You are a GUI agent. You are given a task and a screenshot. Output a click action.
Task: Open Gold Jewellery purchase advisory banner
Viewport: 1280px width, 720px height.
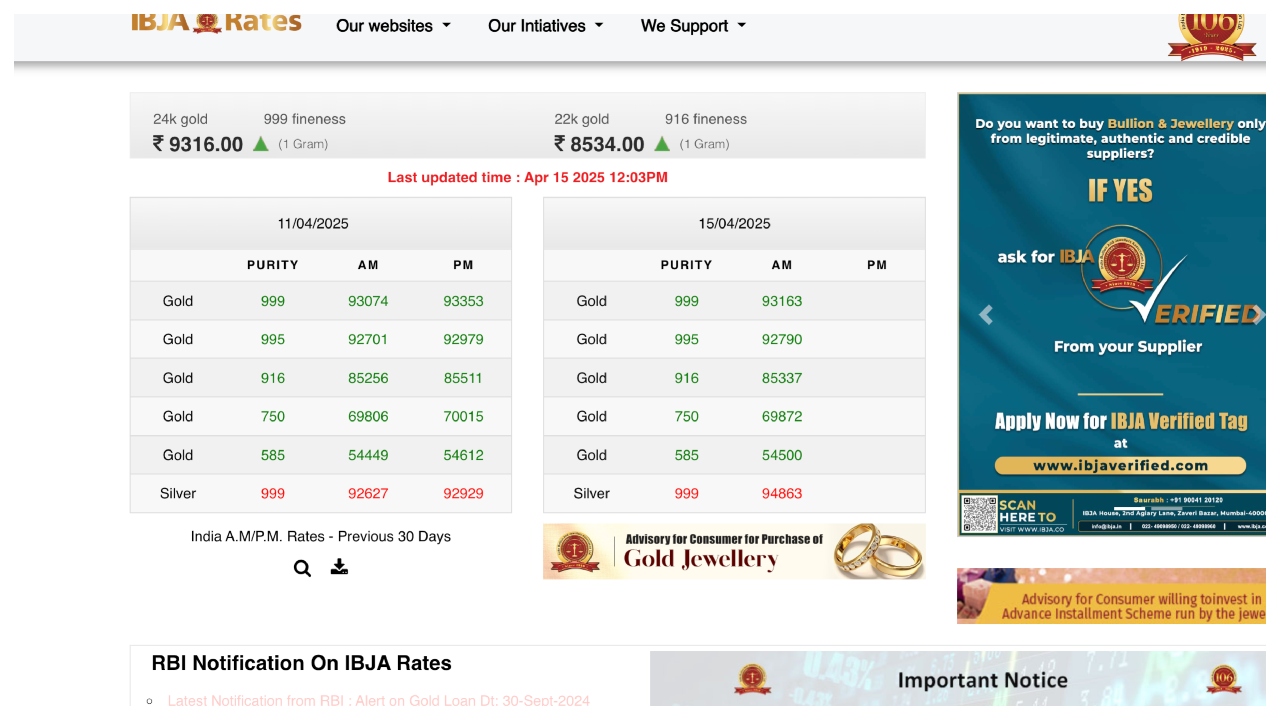(733, 551)
